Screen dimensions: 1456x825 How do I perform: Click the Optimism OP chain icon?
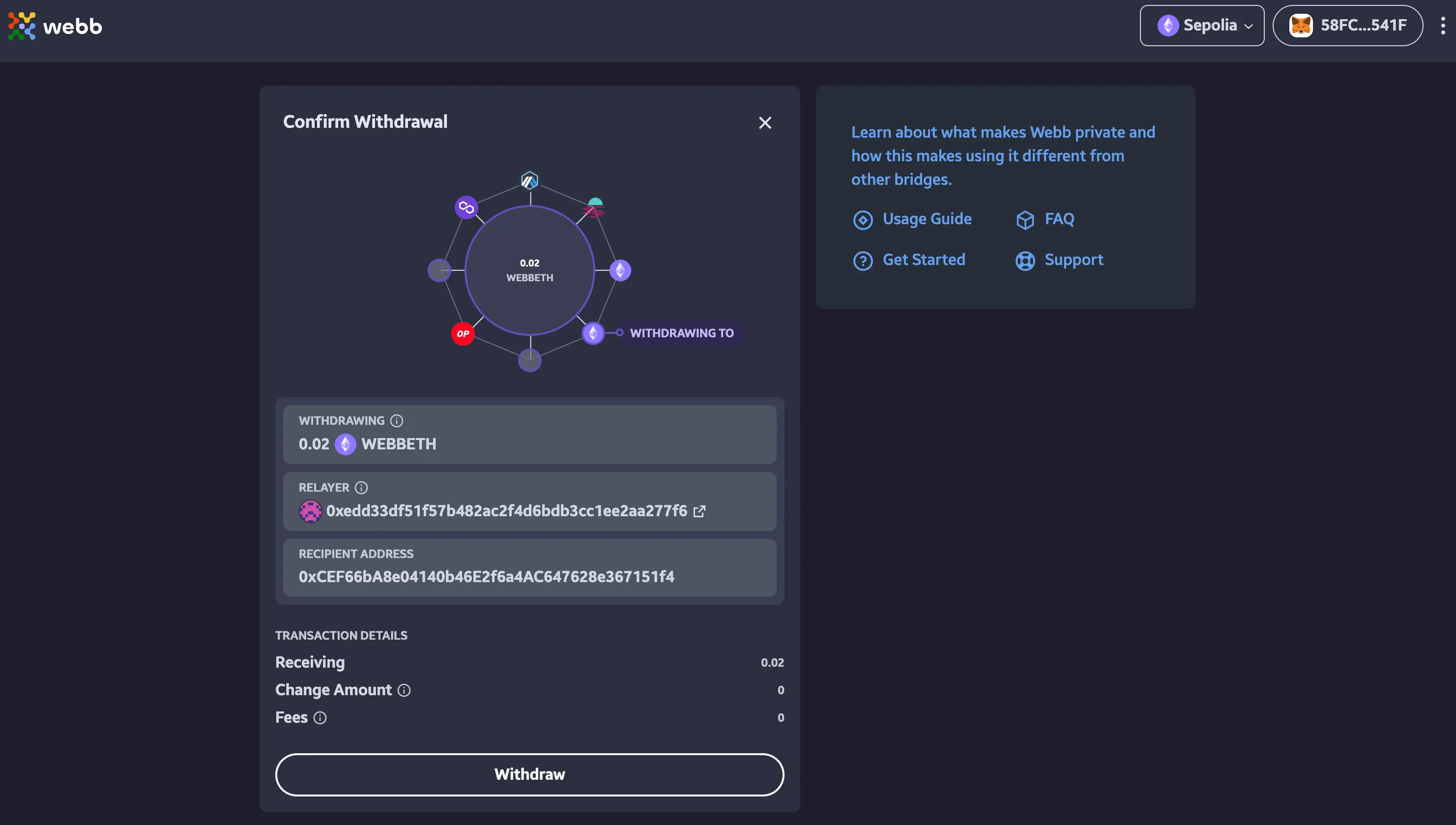[x=463, y=333]
